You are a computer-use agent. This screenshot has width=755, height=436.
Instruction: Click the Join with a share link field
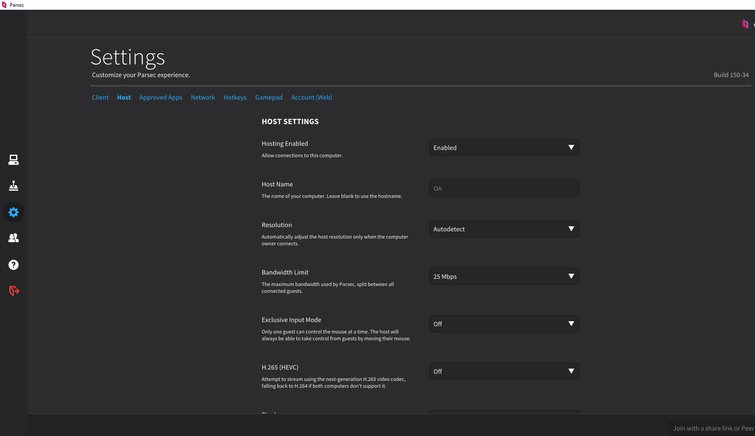tap(712, 428)
